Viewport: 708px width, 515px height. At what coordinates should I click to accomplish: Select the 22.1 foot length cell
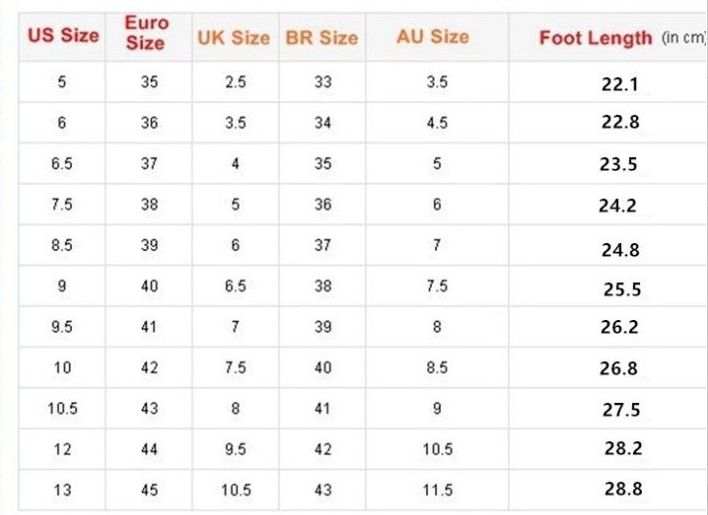coord(619,83)
